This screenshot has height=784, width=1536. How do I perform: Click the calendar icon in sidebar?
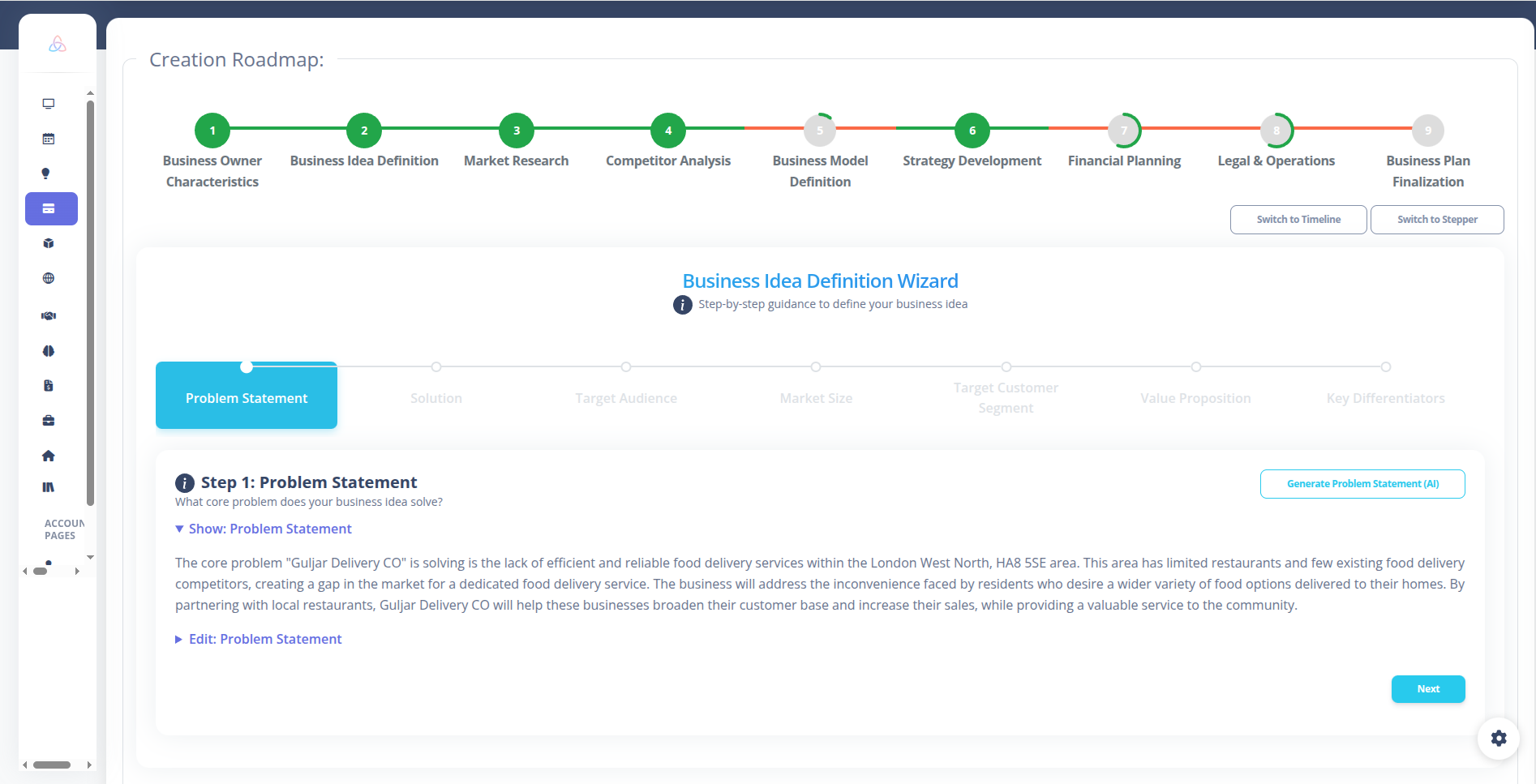49,139
